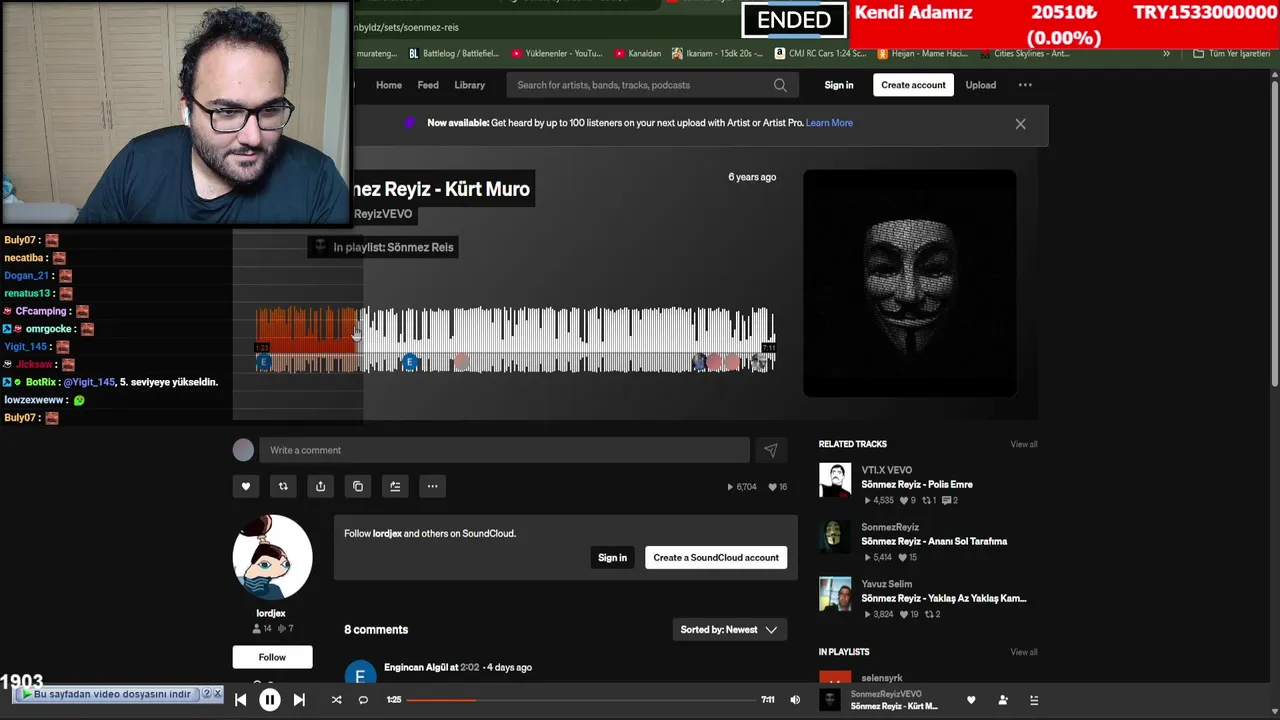The width and height of the screenshot is (1280, 720).
Task: Pause the playing track
Action: (270, 700)
